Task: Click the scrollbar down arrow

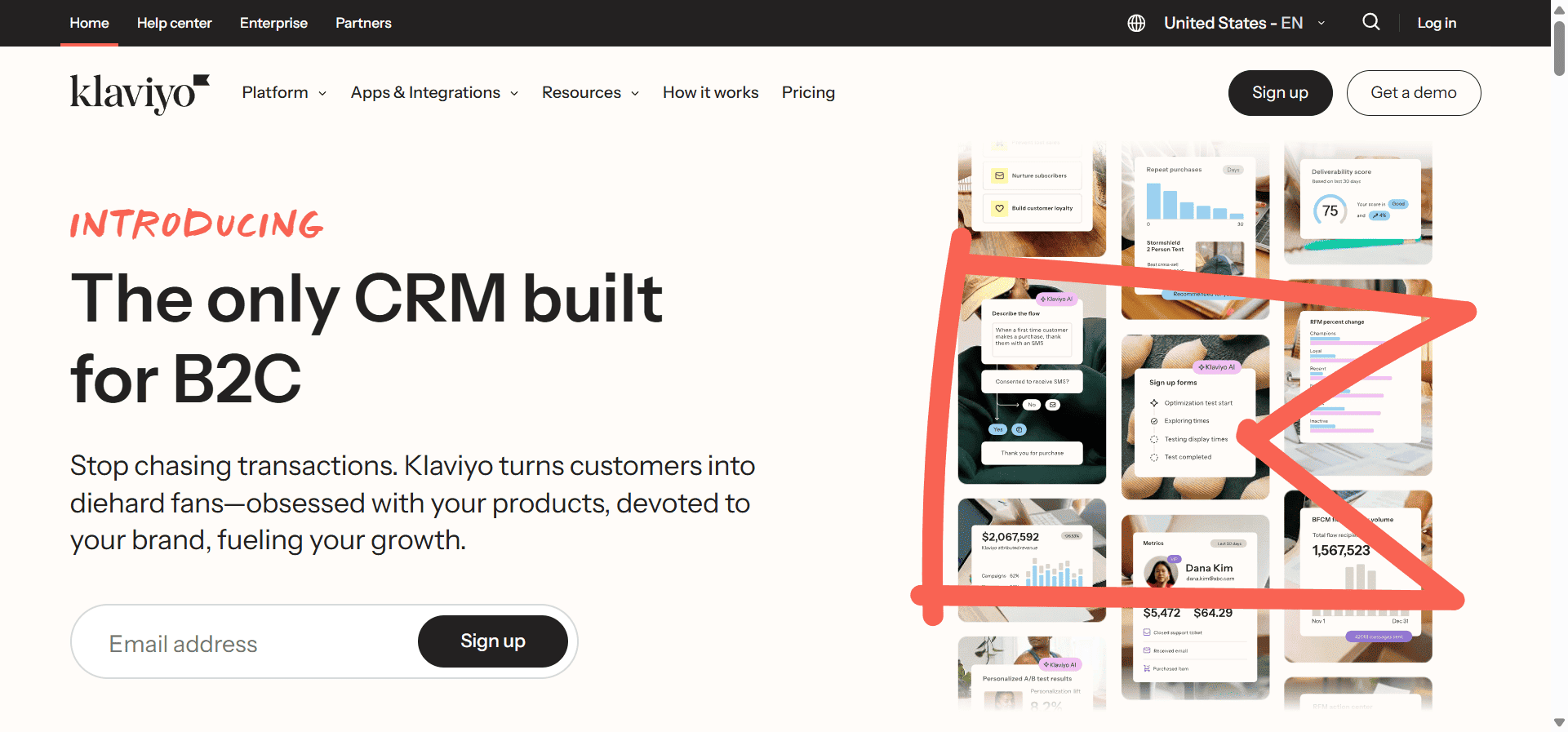Action: point(1559,723)
